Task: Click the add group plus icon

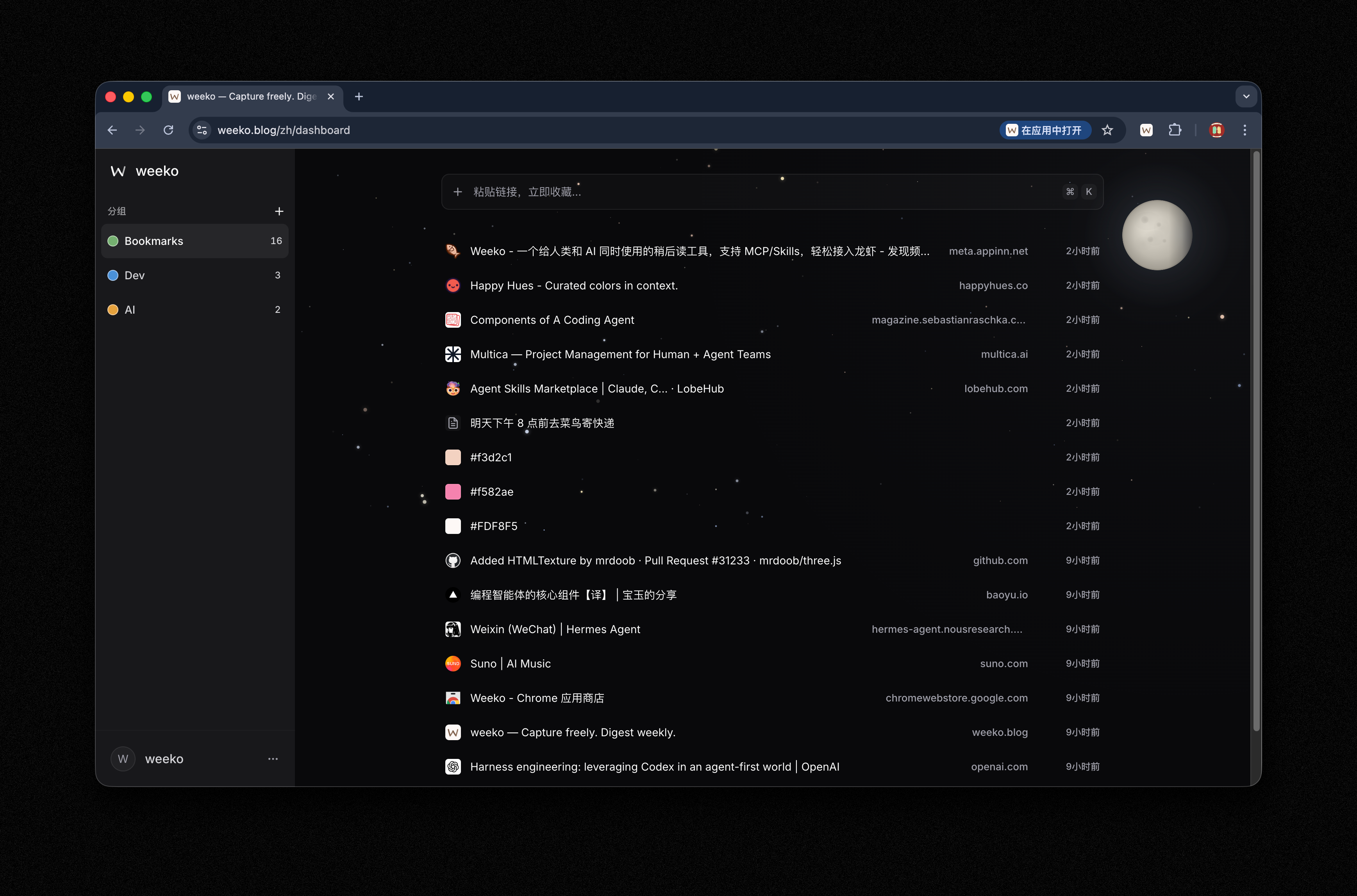Action: pyautogui.click(x=279, y=211)
